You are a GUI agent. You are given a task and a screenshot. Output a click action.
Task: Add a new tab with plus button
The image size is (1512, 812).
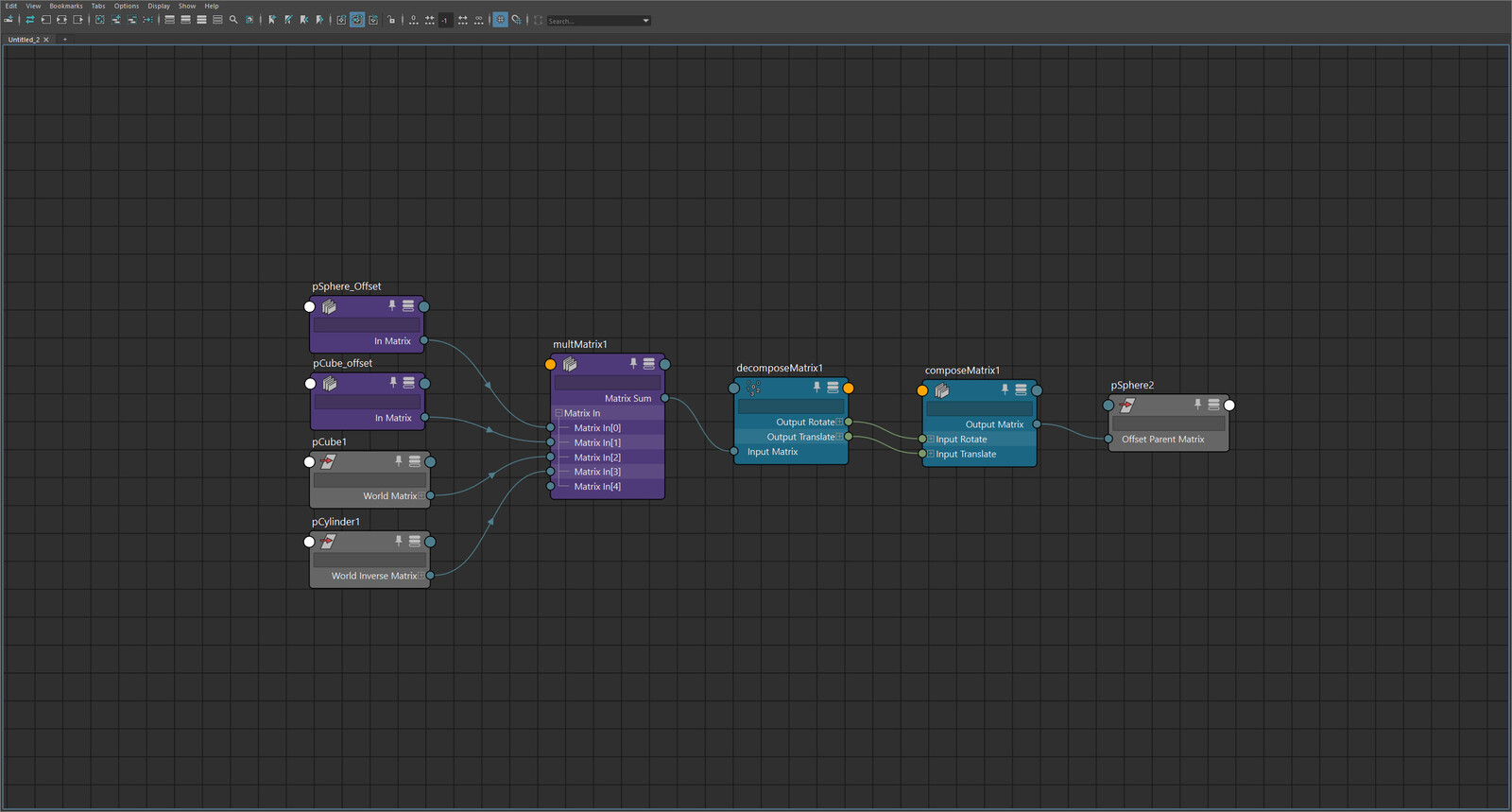[64, 40]
